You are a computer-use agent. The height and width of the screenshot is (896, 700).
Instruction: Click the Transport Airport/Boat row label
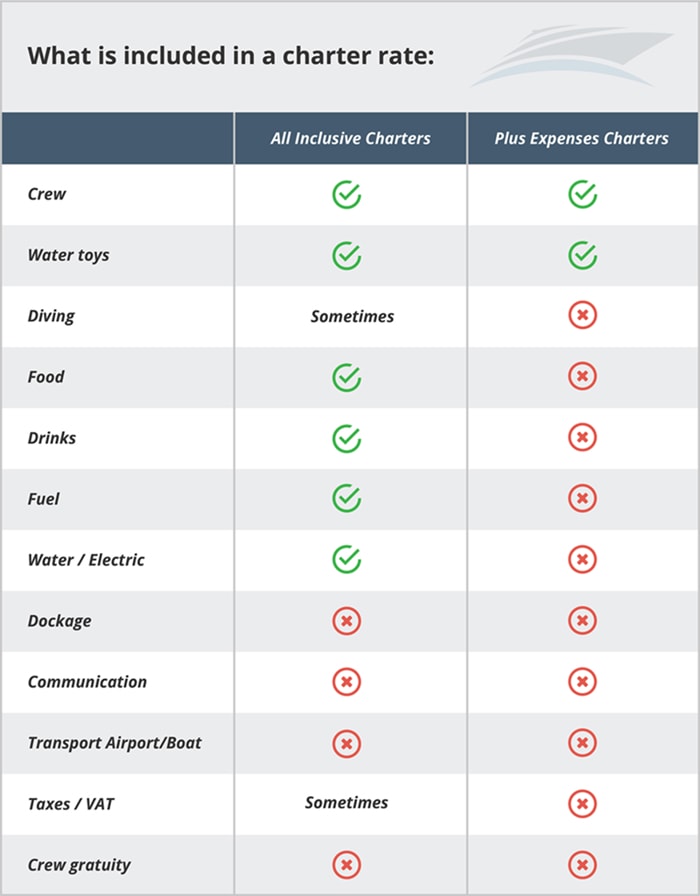point(114,743)
